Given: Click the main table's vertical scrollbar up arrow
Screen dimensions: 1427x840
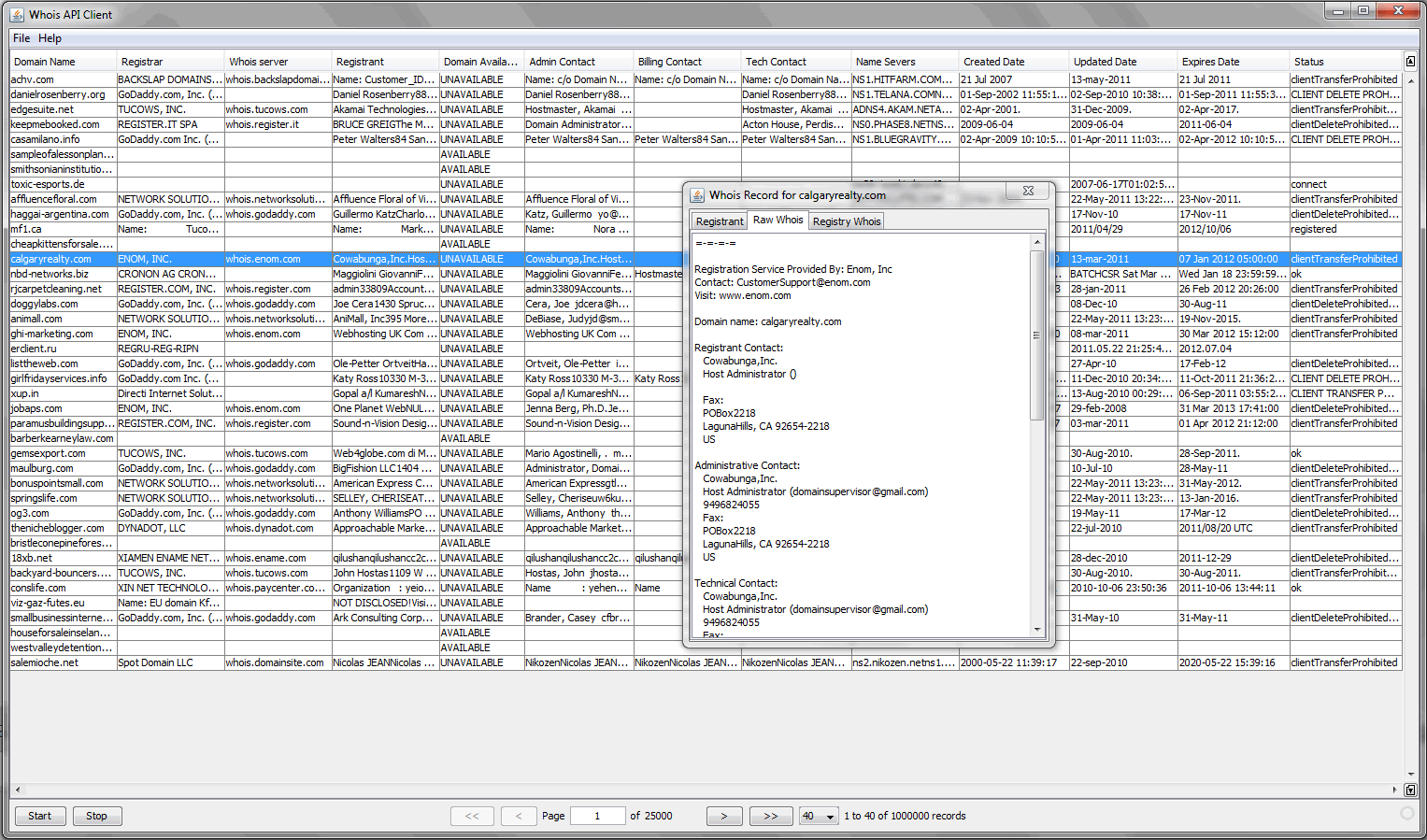Looking at the screenshot, I should coord(1410,81).
